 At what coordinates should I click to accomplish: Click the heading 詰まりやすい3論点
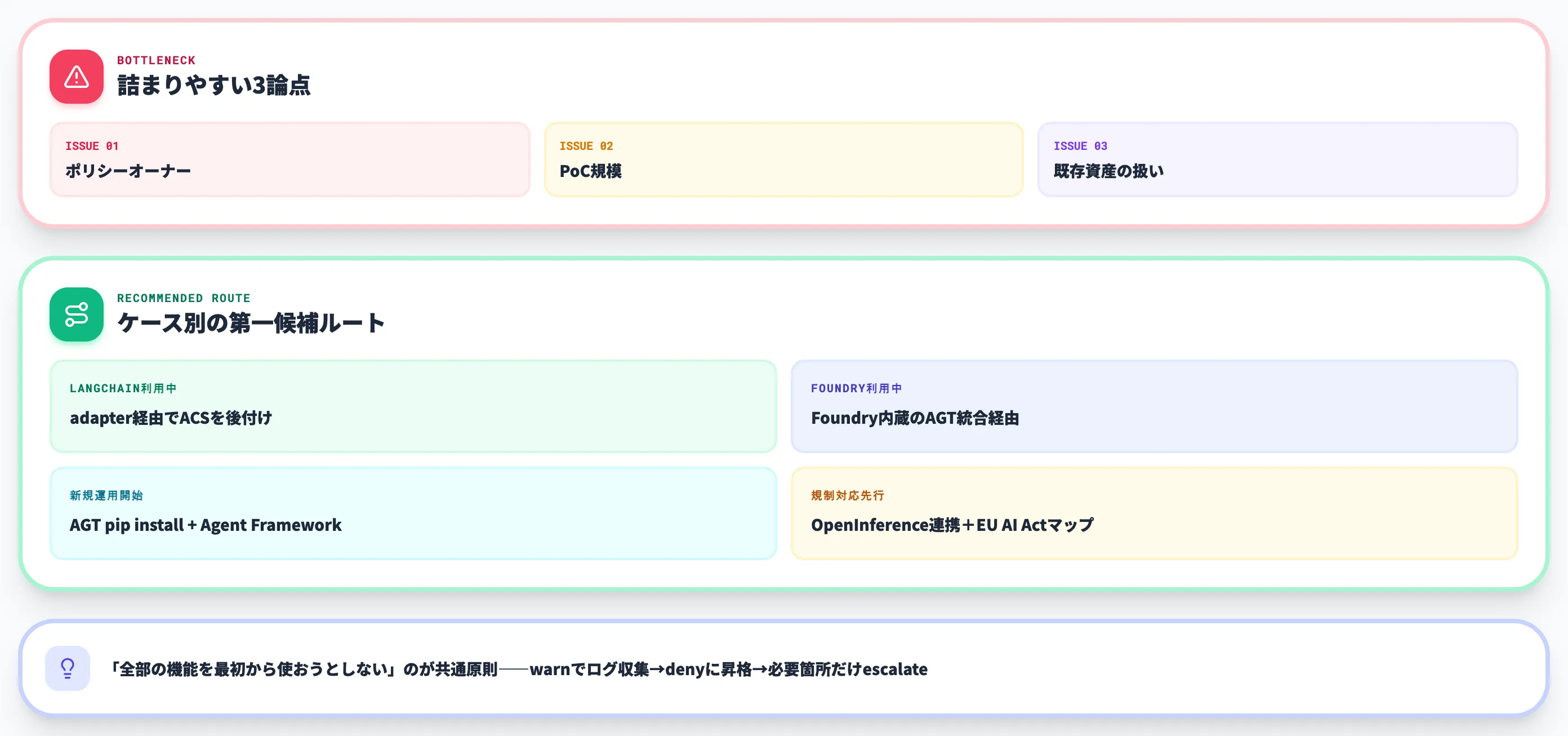tap(213, 85)
